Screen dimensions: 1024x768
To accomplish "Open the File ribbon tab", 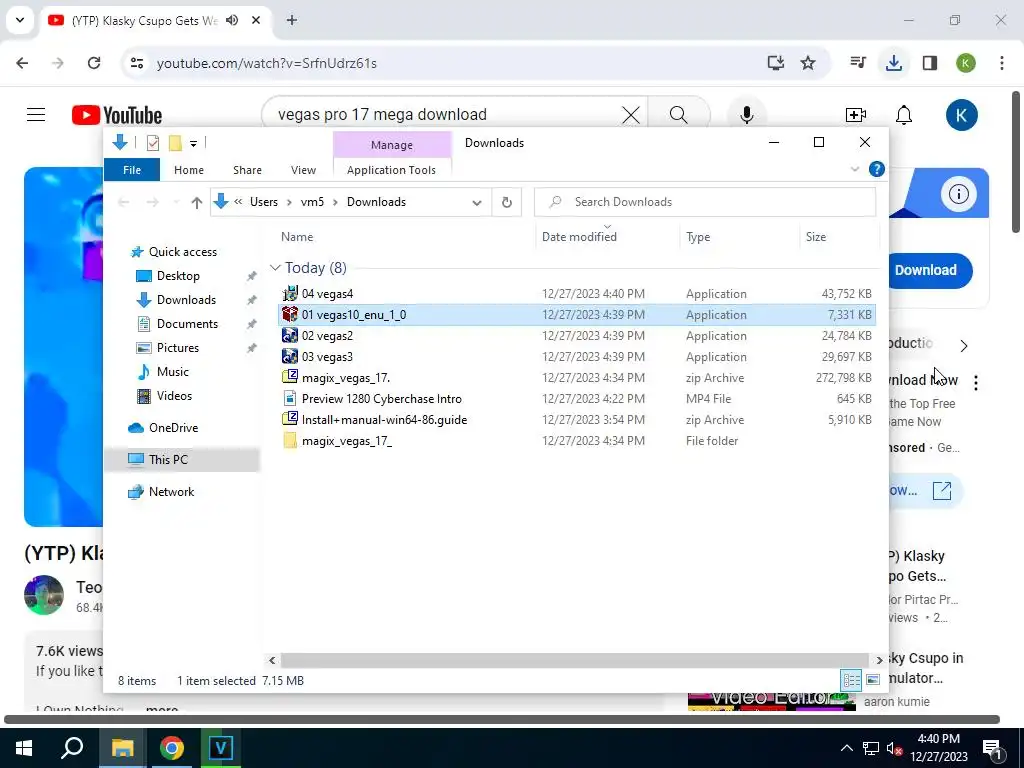I will point(132,170).
